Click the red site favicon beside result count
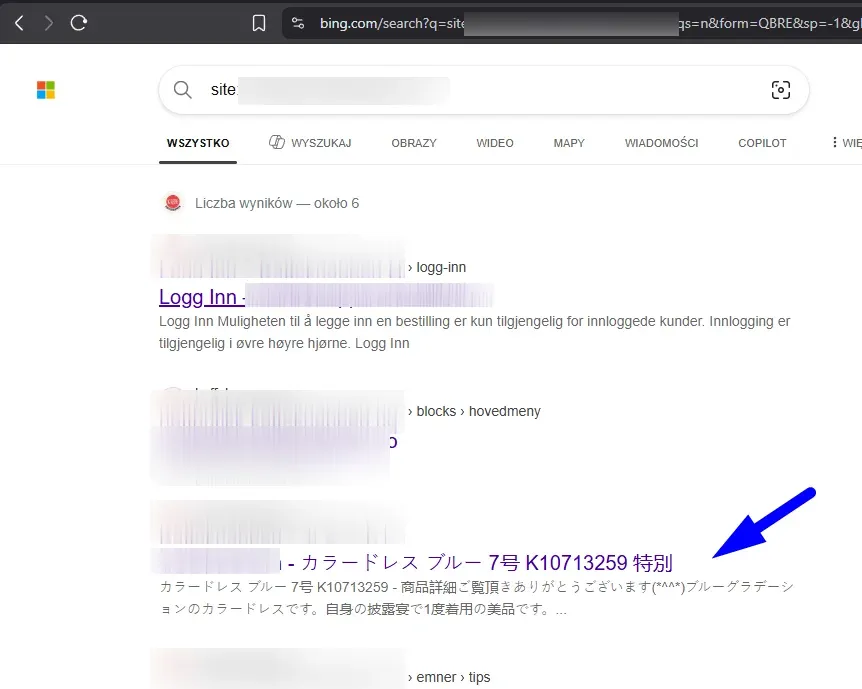 (173, 203)
